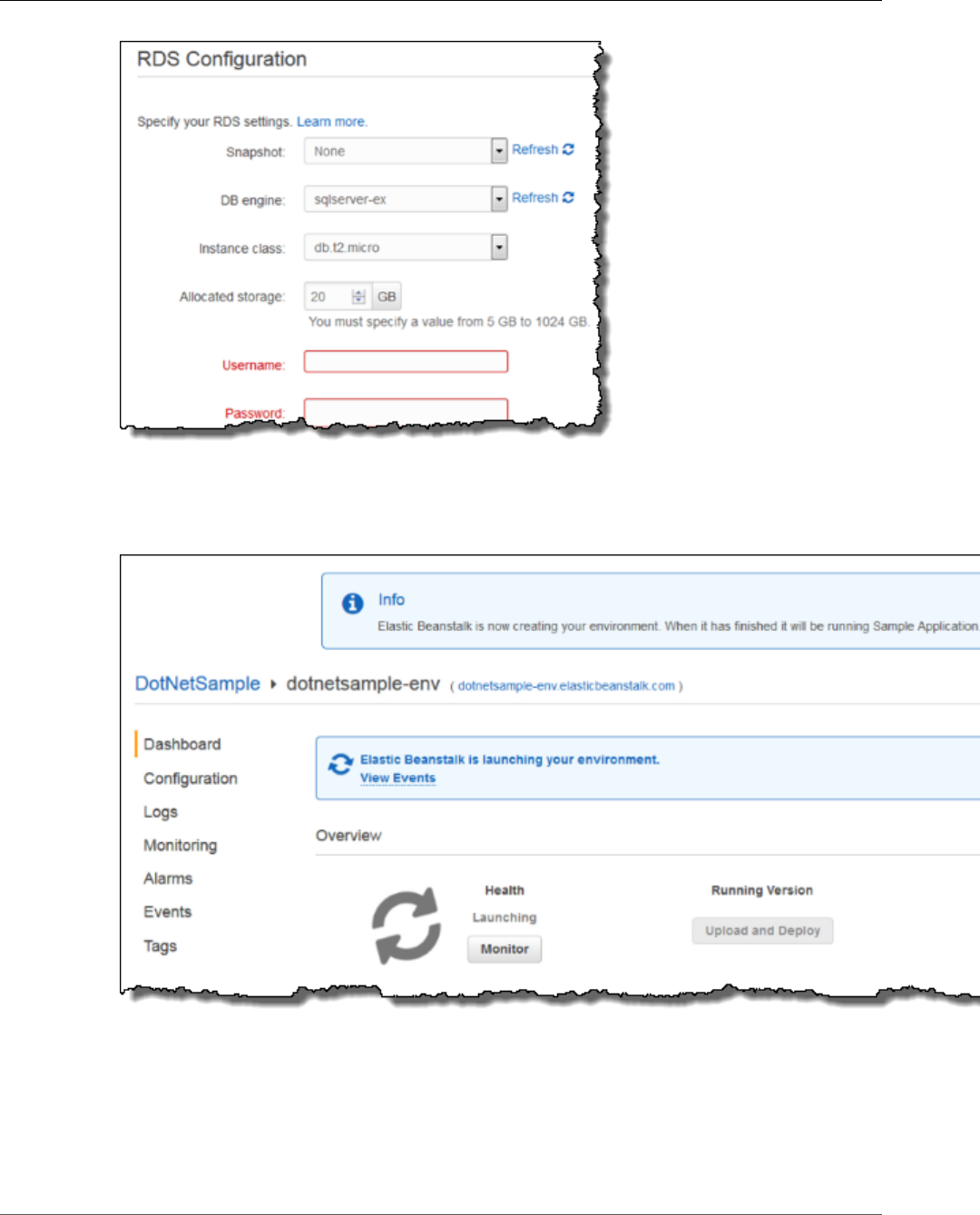Click the Monitor button
980x1215 pixels.
[505, 949]
